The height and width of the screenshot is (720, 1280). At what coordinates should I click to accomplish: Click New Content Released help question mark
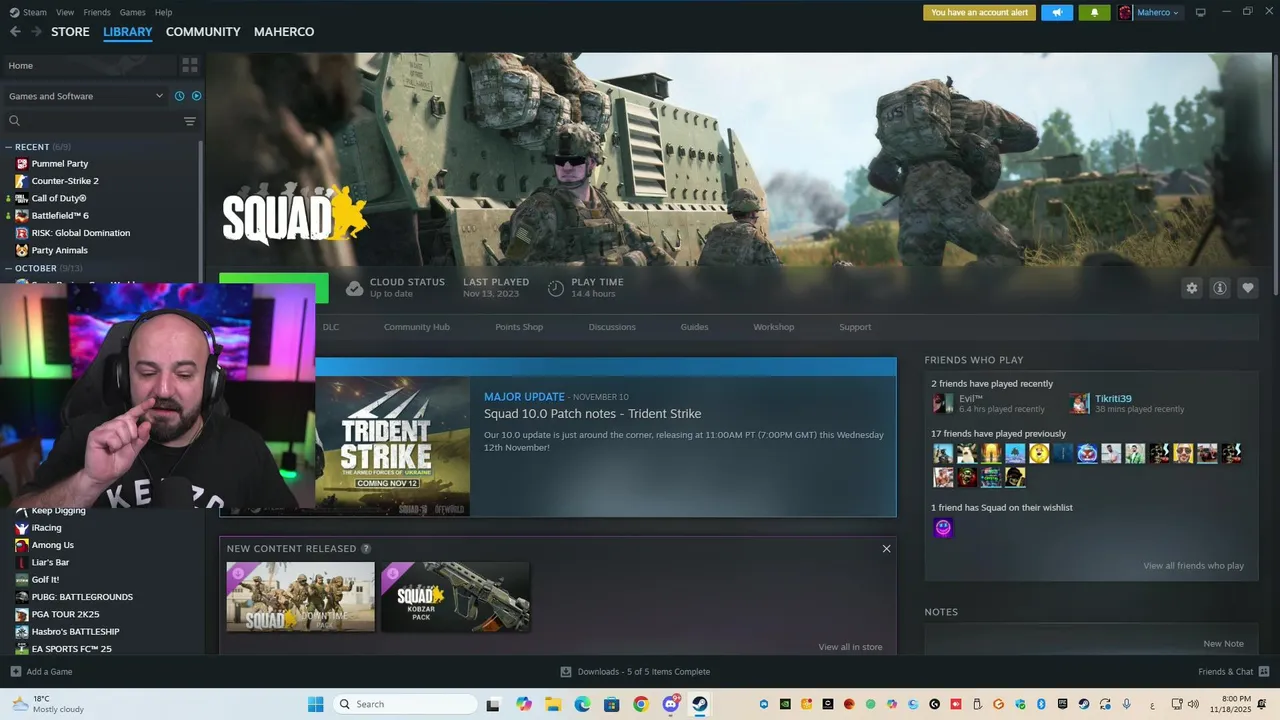click(x=366, y=549)
